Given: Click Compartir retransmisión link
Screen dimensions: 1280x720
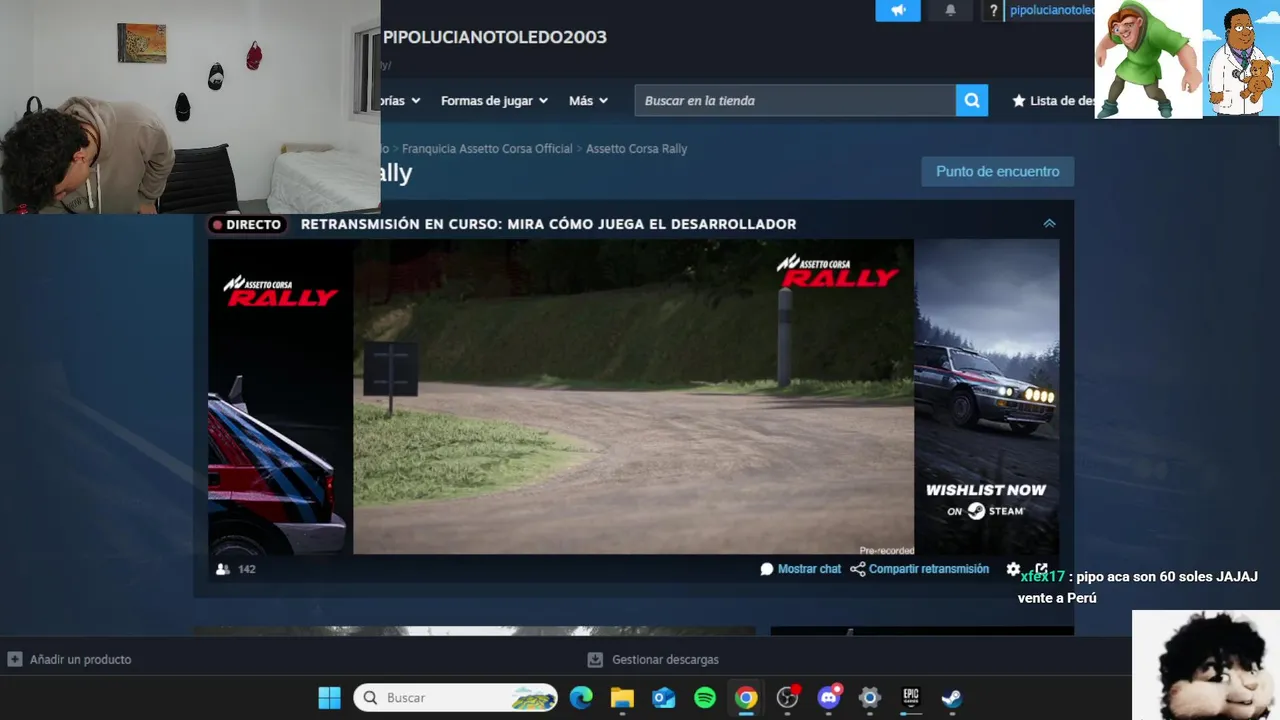Looking at the screenshot, I should click(x=929, y=569).
